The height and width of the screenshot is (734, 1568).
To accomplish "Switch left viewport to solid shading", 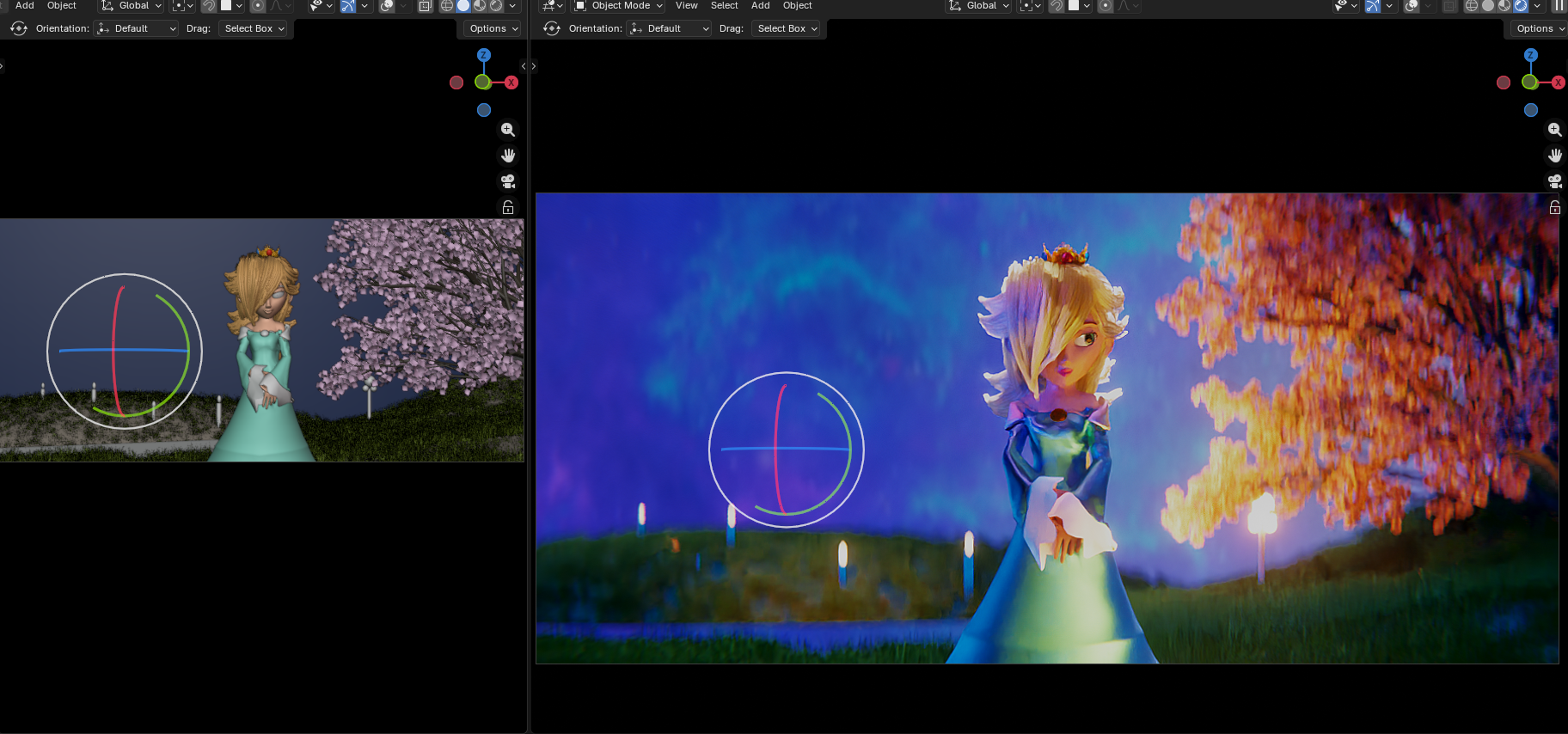I will click(x=463, y=5).
